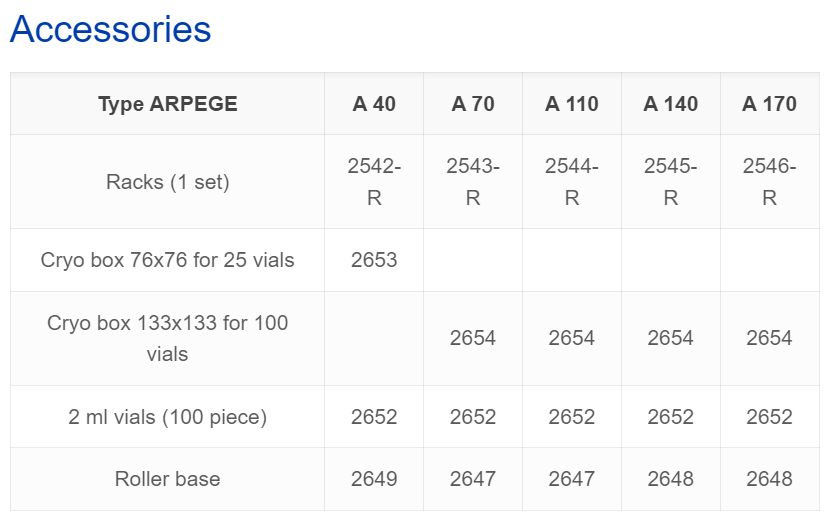
Task: Click roller base code 2649
Action: click(x=374, y=479)
